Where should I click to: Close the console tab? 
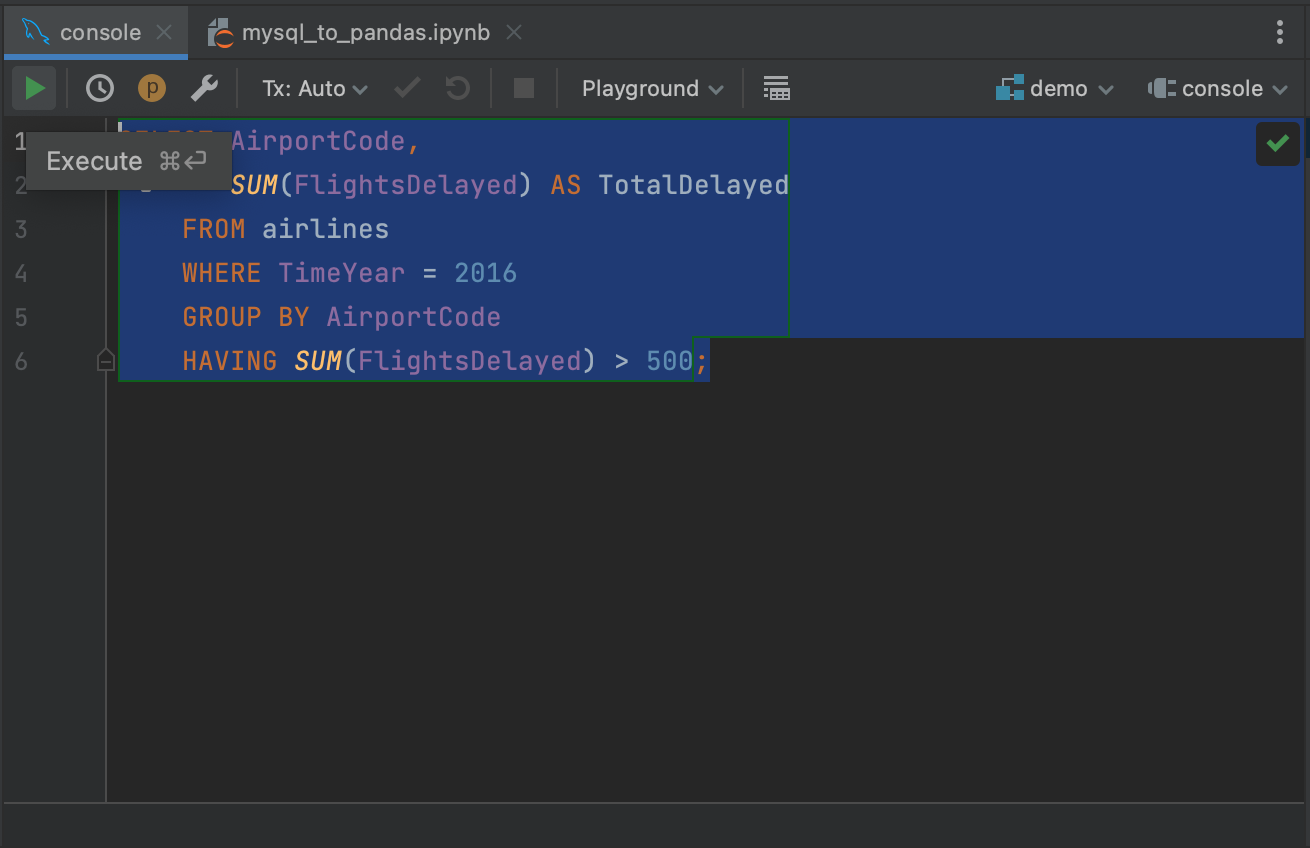164,32
